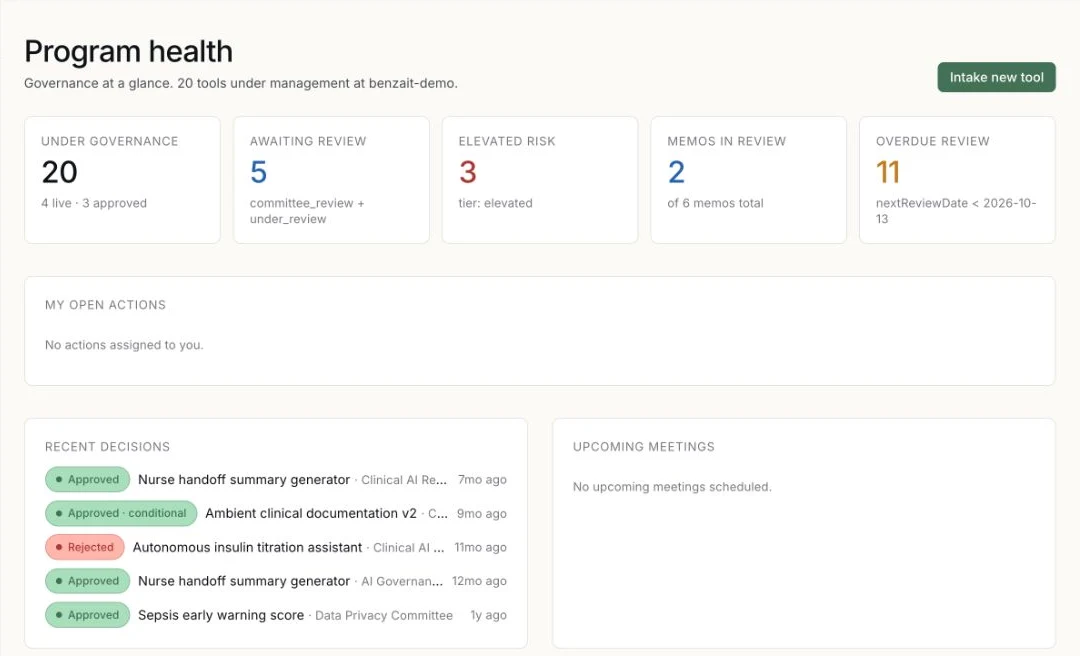The image size is (1080, 656).
Task: Select the Overdue Review card
Action: coord(957,180)
